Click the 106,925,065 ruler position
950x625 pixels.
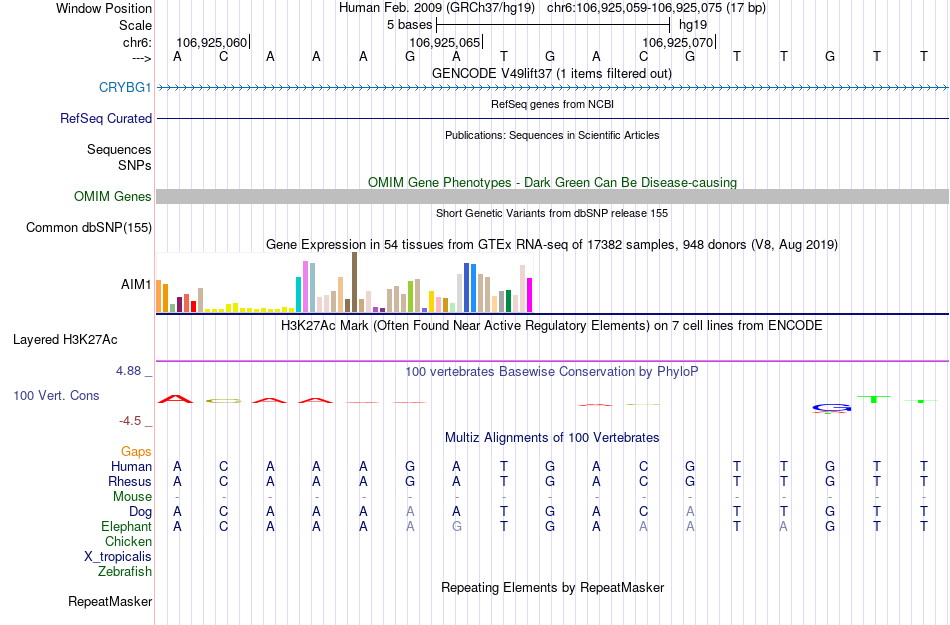click(x=444, y=43)
